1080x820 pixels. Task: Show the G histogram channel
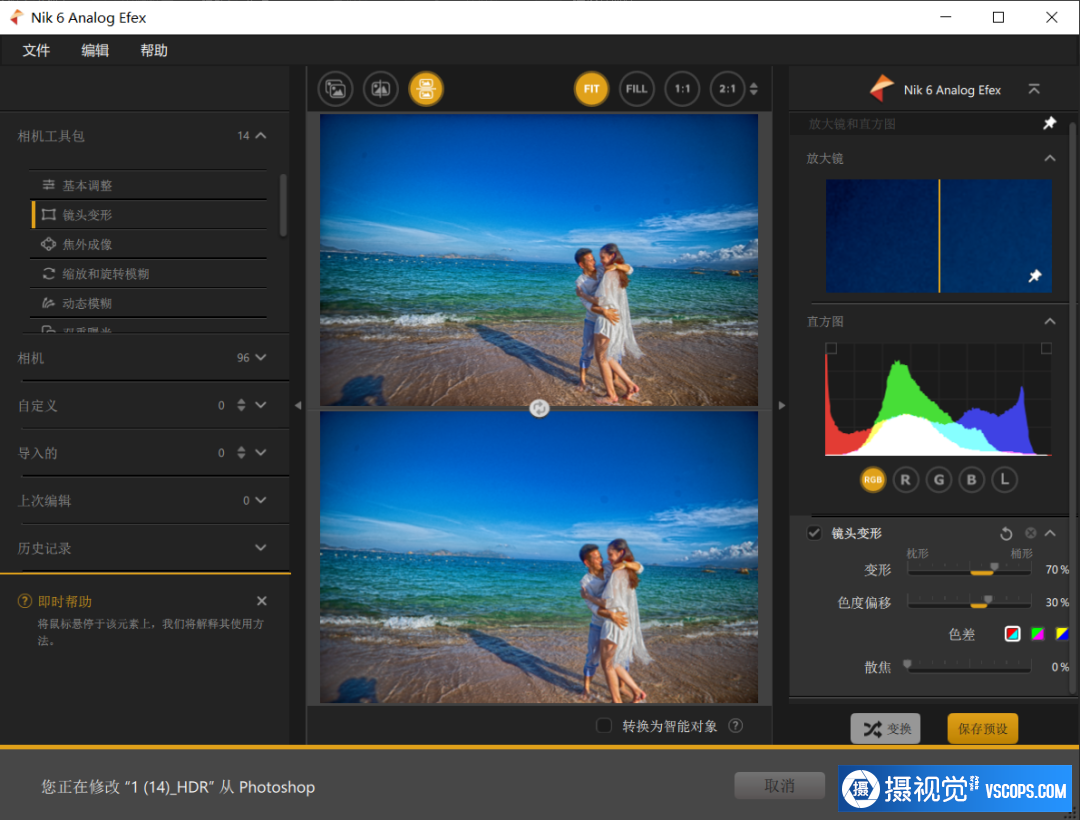[x=939, y=480]
